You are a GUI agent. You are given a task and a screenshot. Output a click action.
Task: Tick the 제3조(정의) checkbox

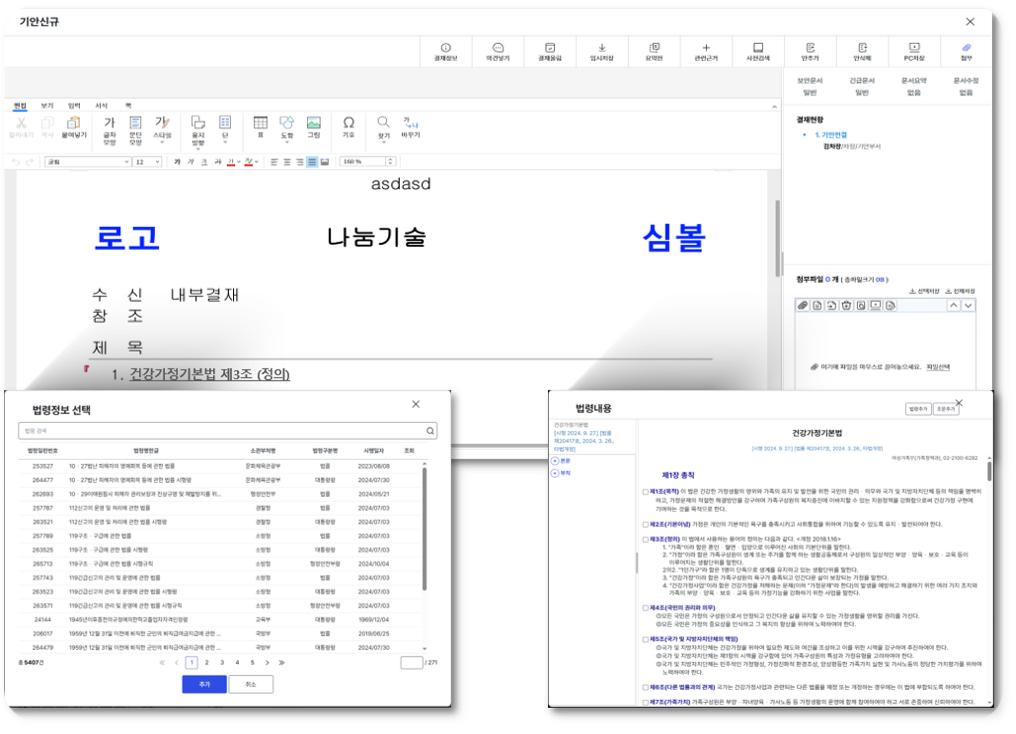pyautogui.click(x=645, y=539)
